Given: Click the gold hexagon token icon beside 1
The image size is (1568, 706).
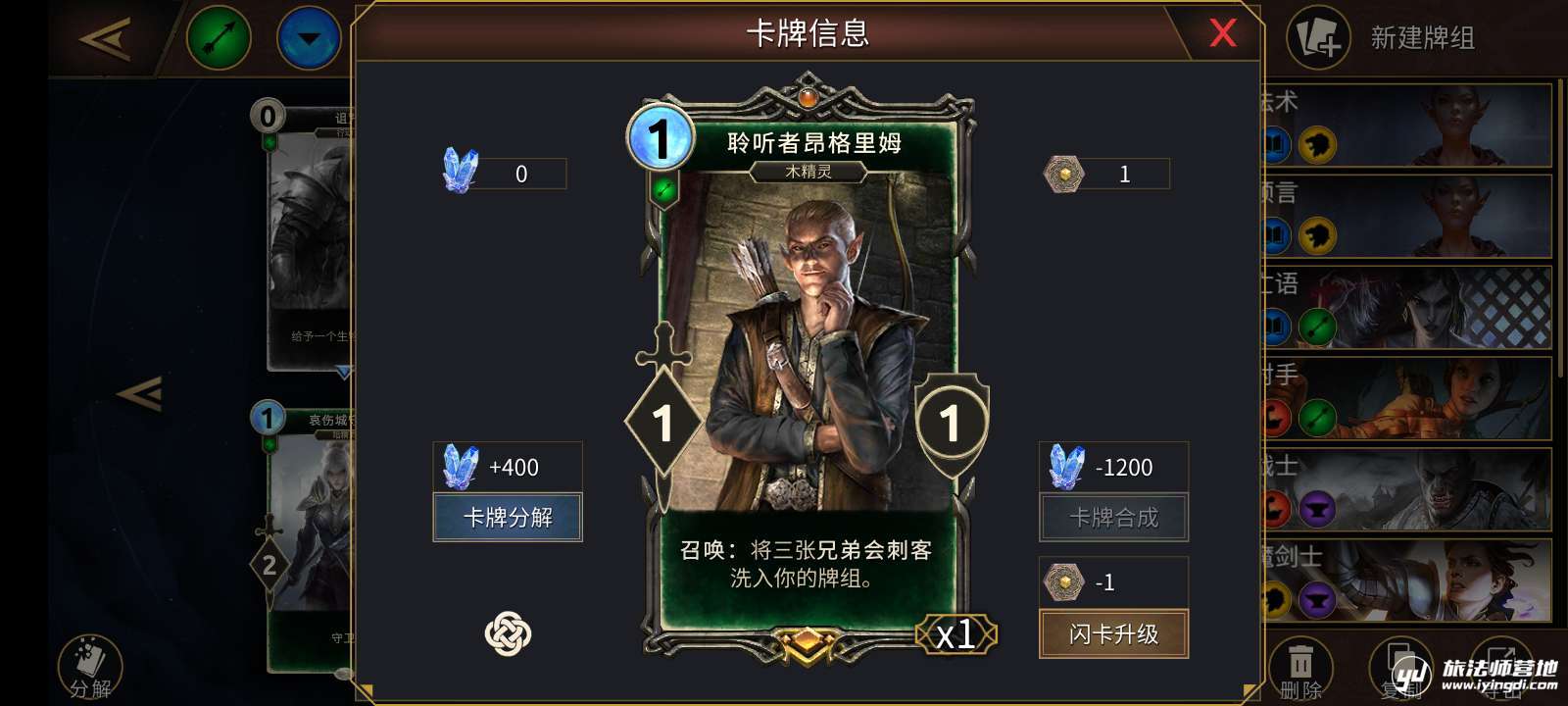Looking at the screenshot, I should click(x=1064, y=175).
